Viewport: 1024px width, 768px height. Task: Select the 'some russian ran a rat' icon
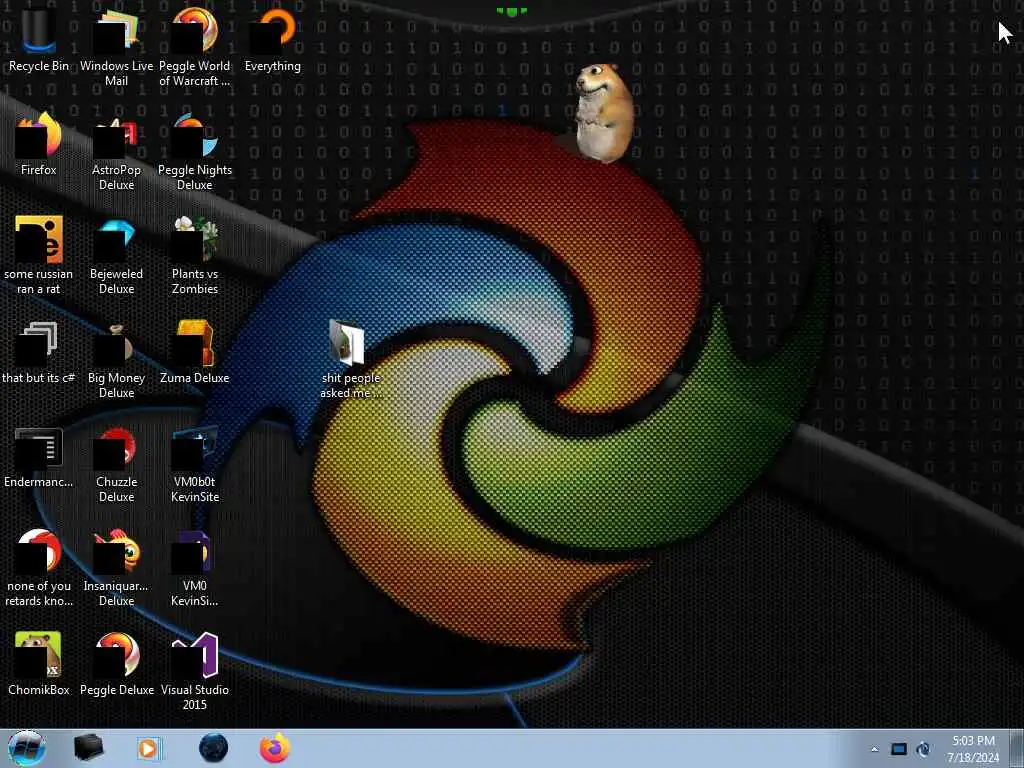click(x=39, y=255)
